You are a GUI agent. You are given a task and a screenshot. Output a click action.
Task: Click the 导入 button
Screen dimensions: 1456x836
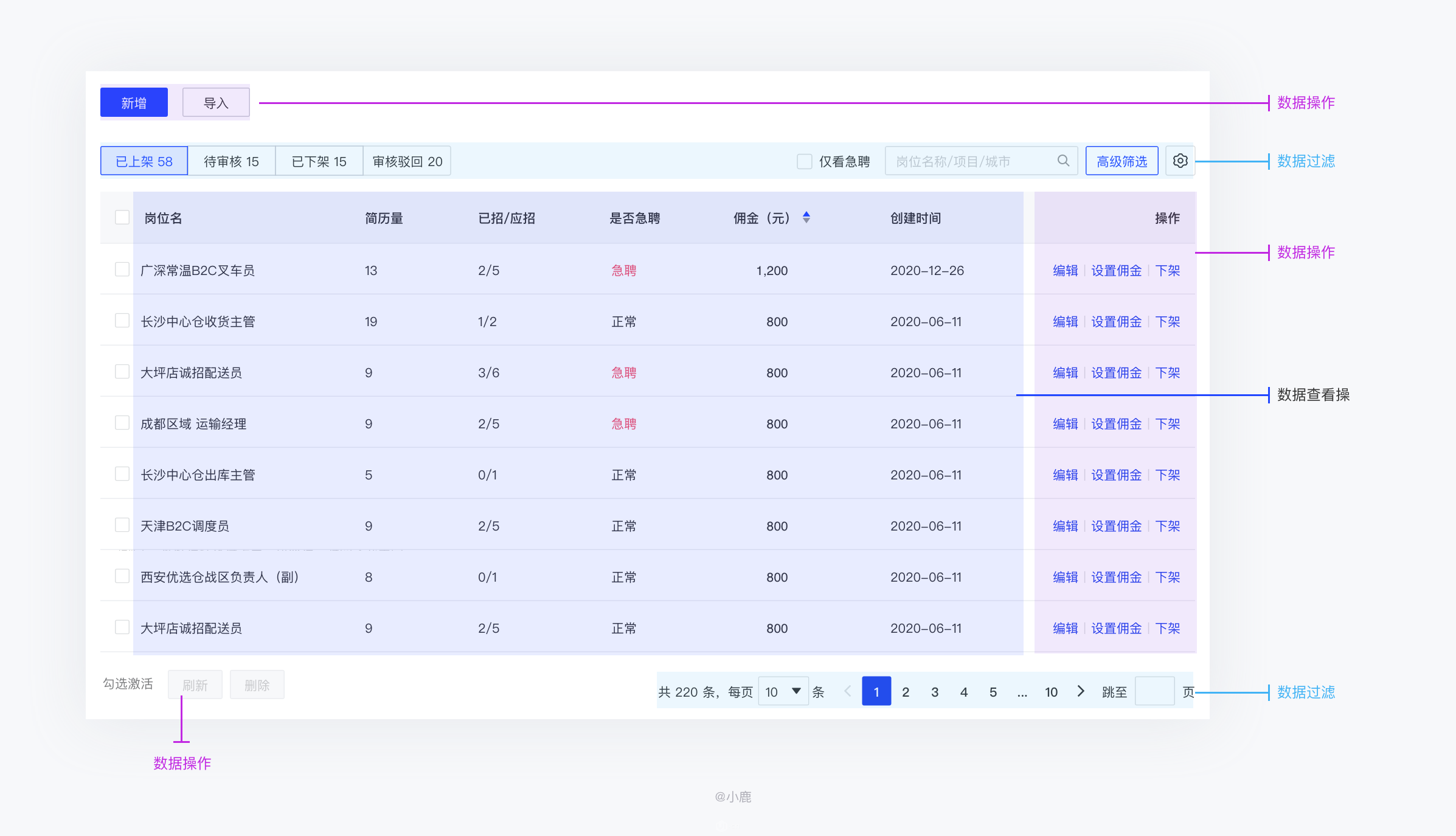click(x=216, y=103)
